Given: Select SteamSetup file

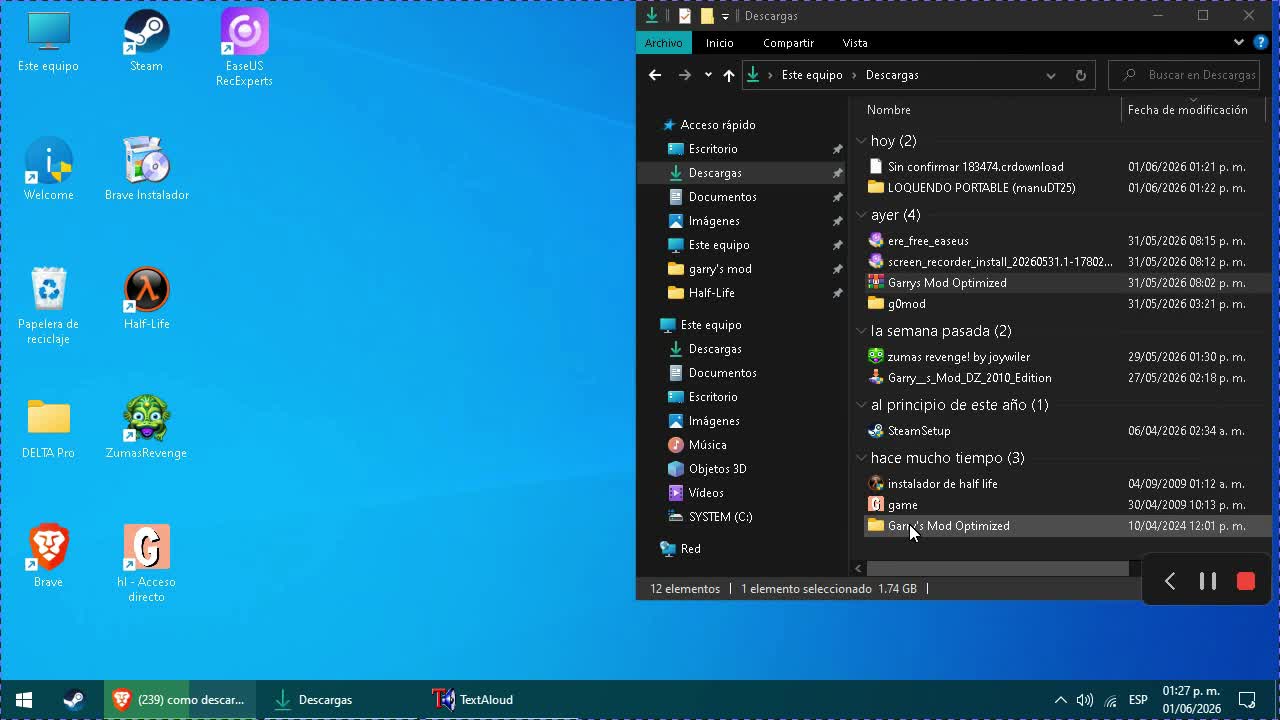Looking at the screenshot, I should 919,431.
